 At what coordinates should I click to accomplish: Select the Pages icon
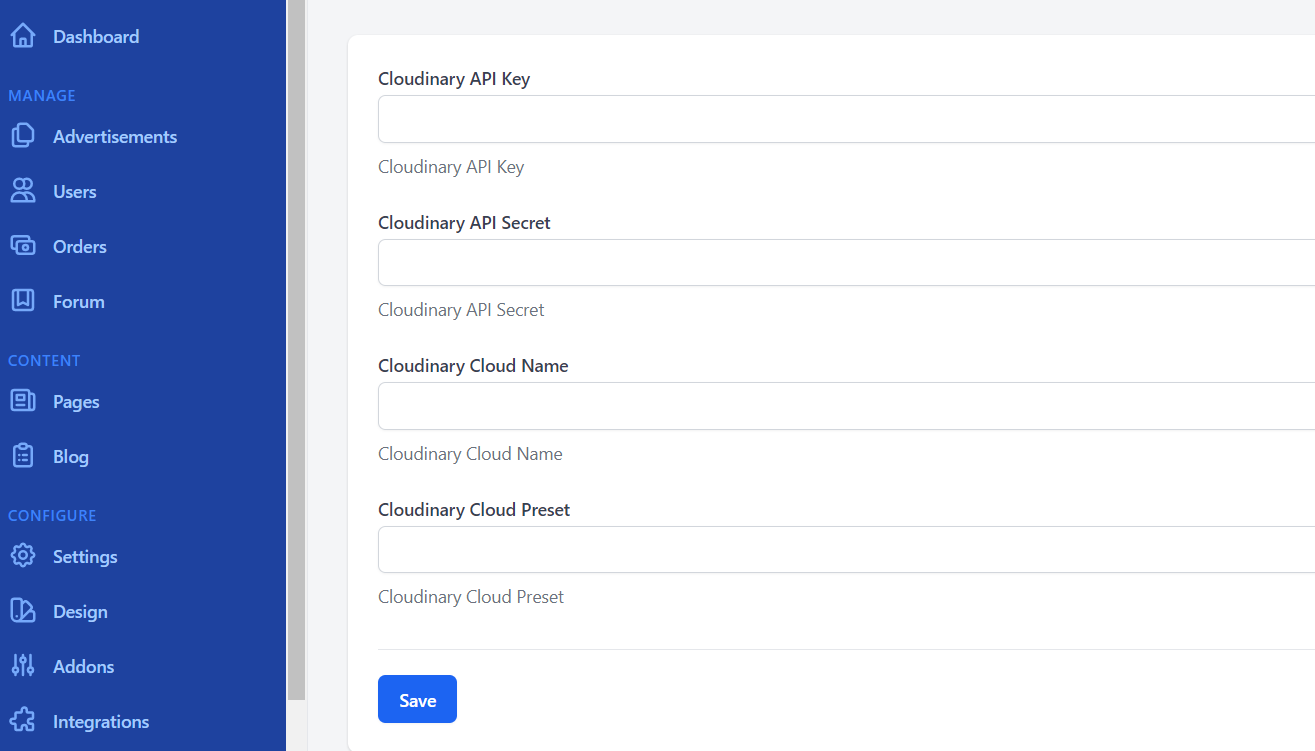coord(22,401)
